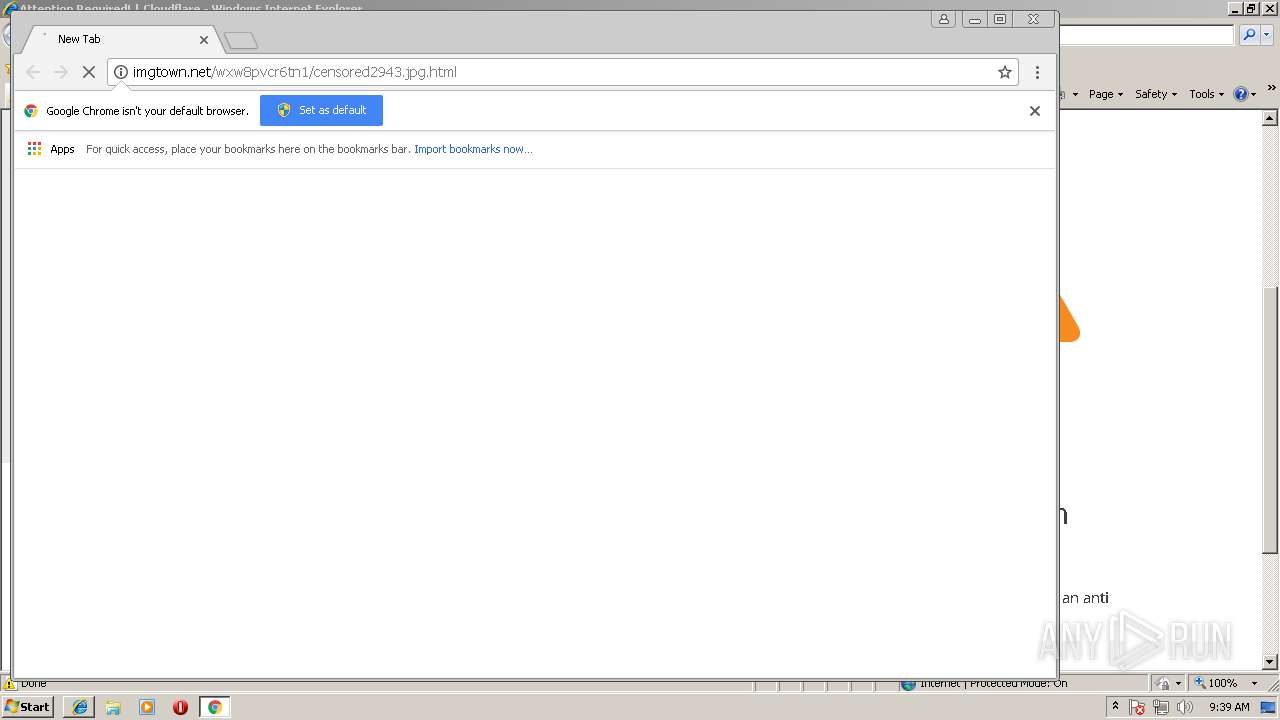Set Chrome as default browser
The height and width of the screenshot is (720, 1280).
[x=321, y=110]
